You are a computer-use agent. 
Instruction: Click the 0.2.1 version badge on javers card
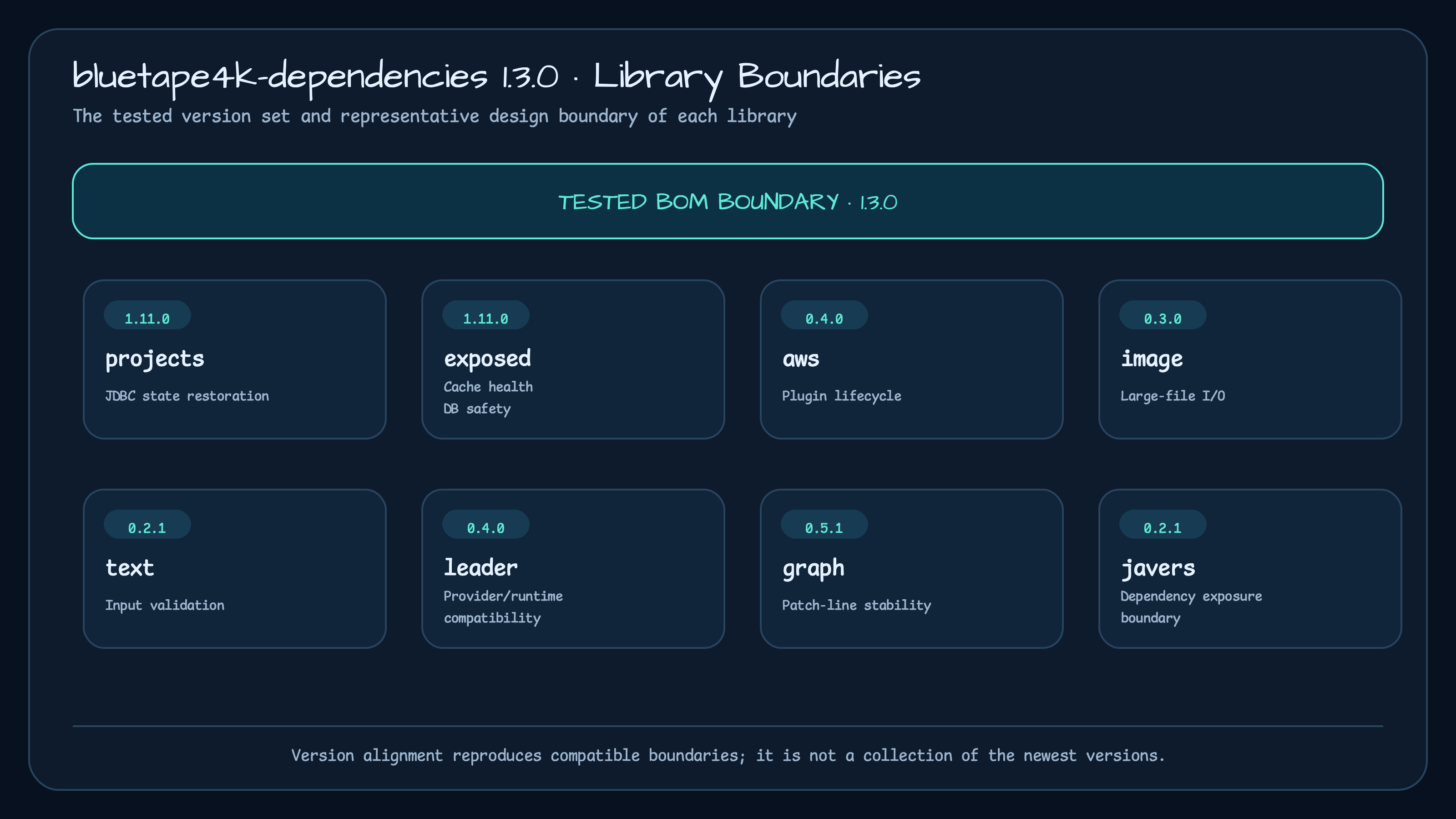pyautogui.click(x=1163, y=525)
